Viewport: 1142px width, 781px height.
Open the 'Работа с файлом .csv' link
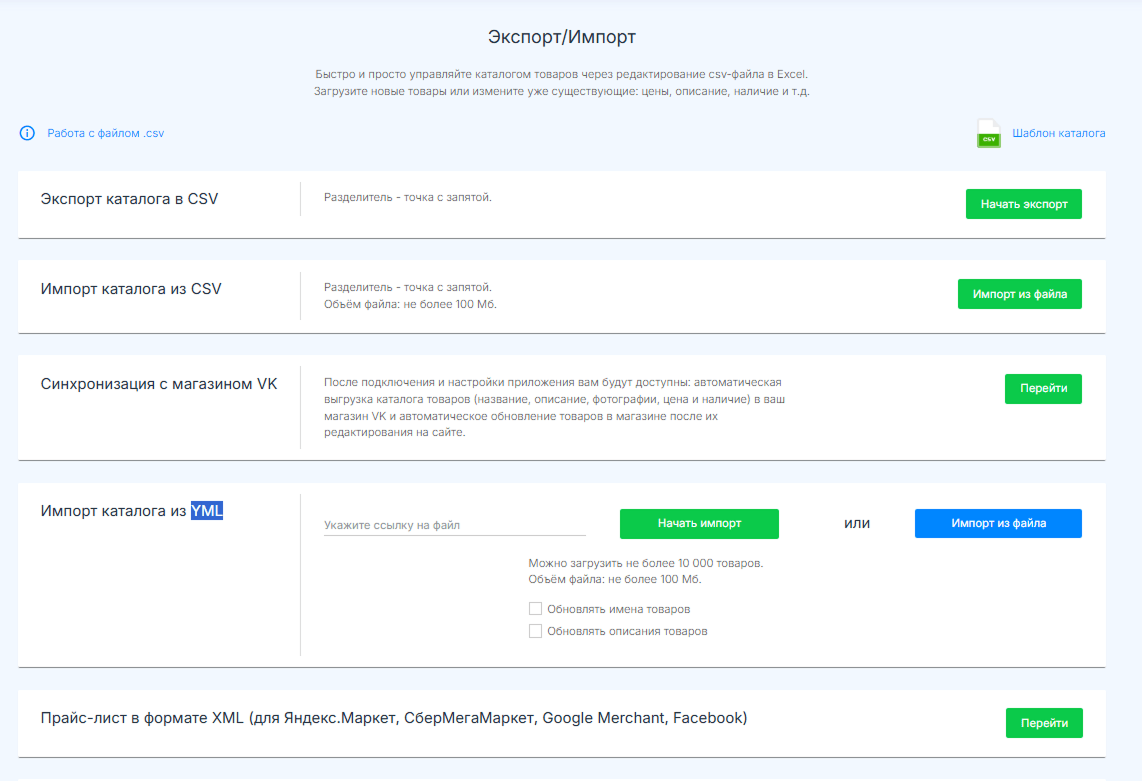click(x=105, y=133)
